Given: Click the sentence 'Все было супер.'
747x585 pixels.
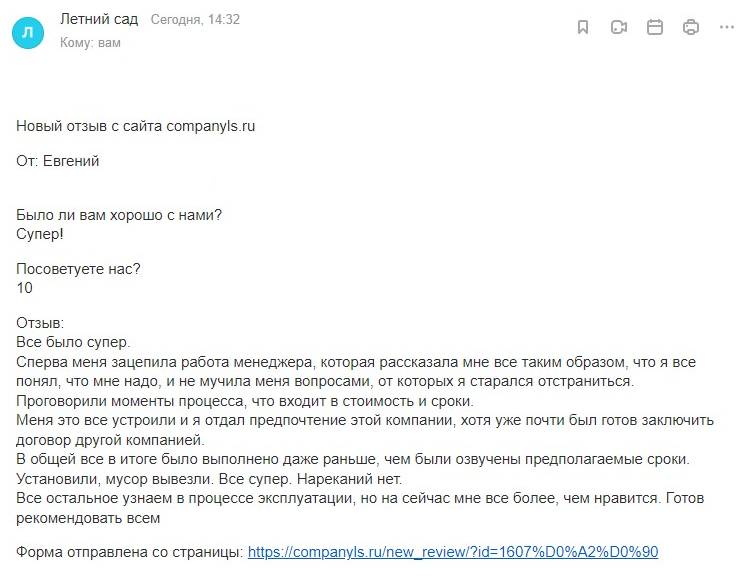Looking at the screenshot, I should (x=74, y=343).
